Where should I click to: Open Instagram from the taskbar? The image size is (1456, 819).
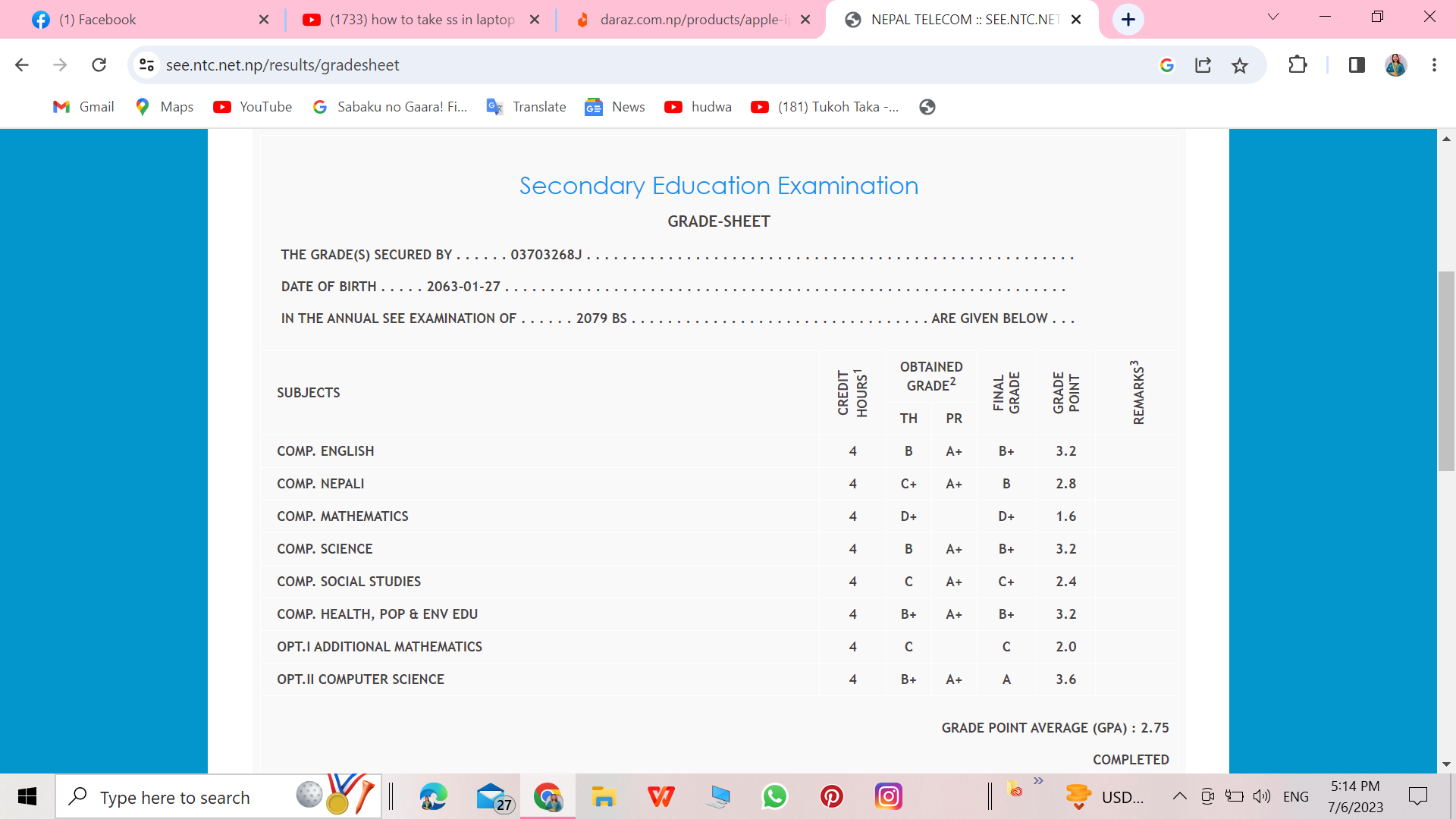[888, 796]
